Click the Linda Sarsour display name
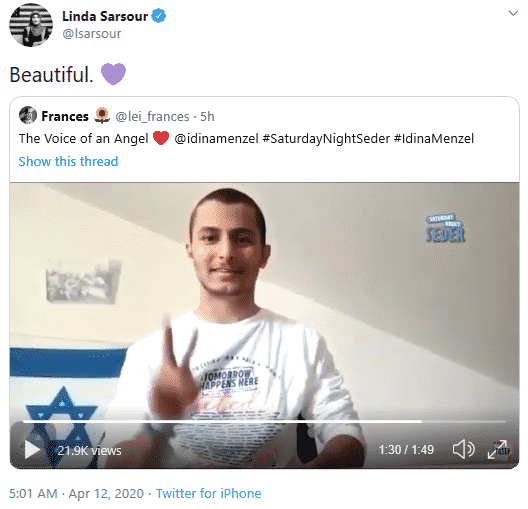Image resolution: width=528 pixels, height=509 pixels. coord(105,16)
